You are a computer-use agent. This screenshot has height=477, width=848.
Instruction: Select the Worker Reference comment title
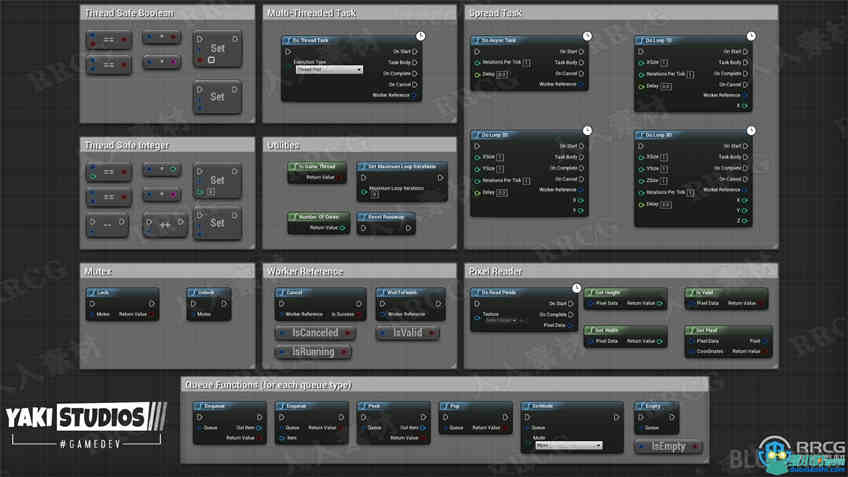tap(304, 271)
